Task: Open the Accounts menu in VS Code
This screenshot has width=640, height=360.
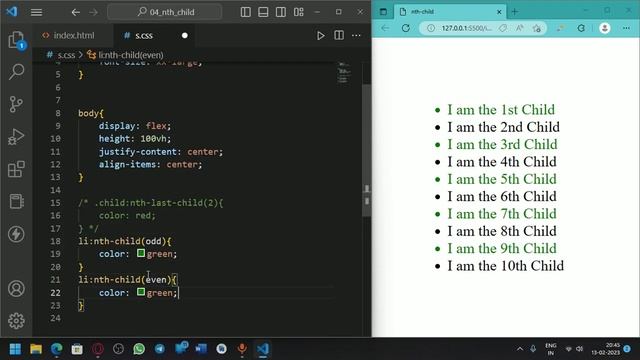Action: (x=16, y=289)
